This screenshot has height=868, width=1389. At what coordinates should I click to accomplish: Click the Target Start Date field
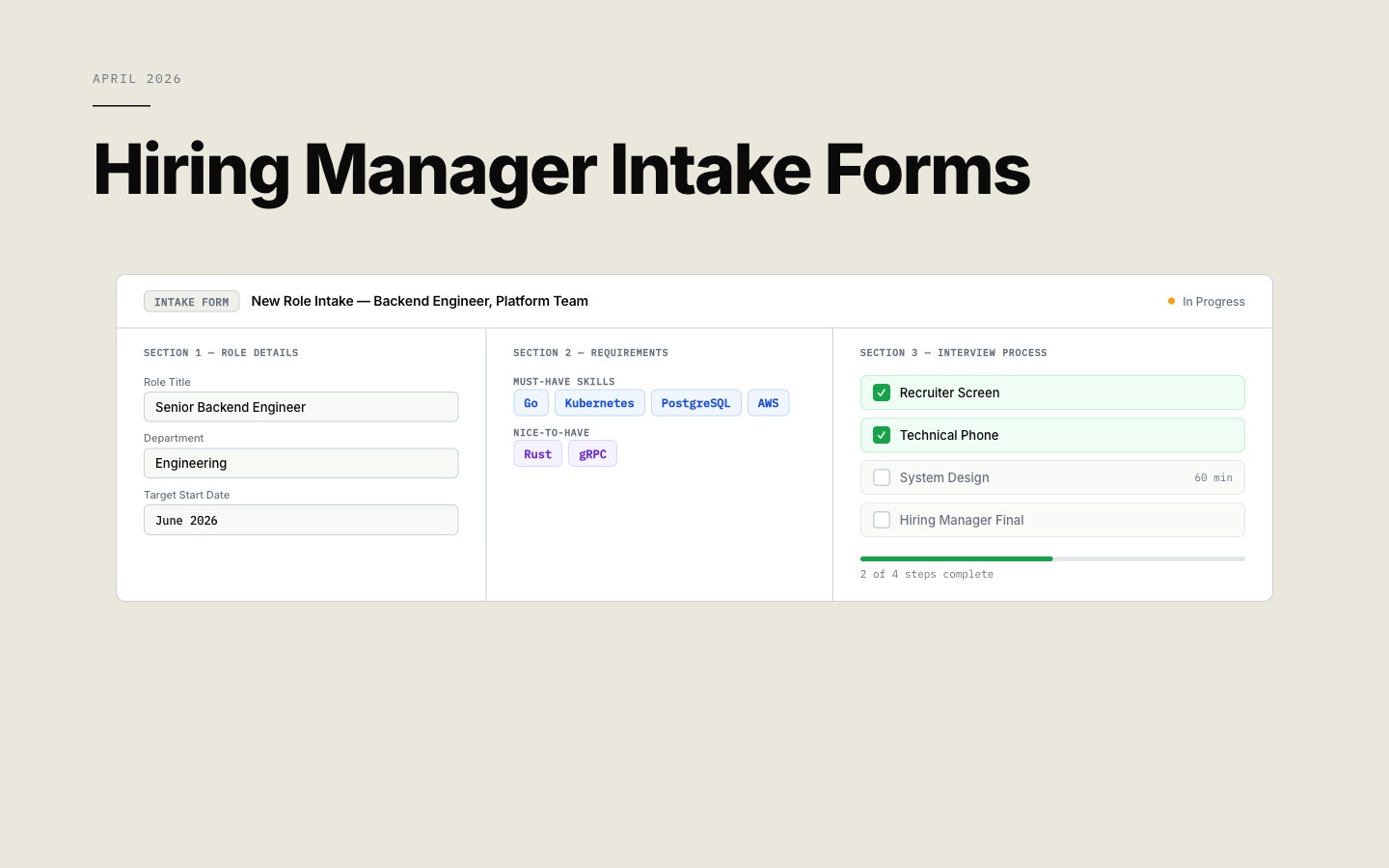(301, 520)
